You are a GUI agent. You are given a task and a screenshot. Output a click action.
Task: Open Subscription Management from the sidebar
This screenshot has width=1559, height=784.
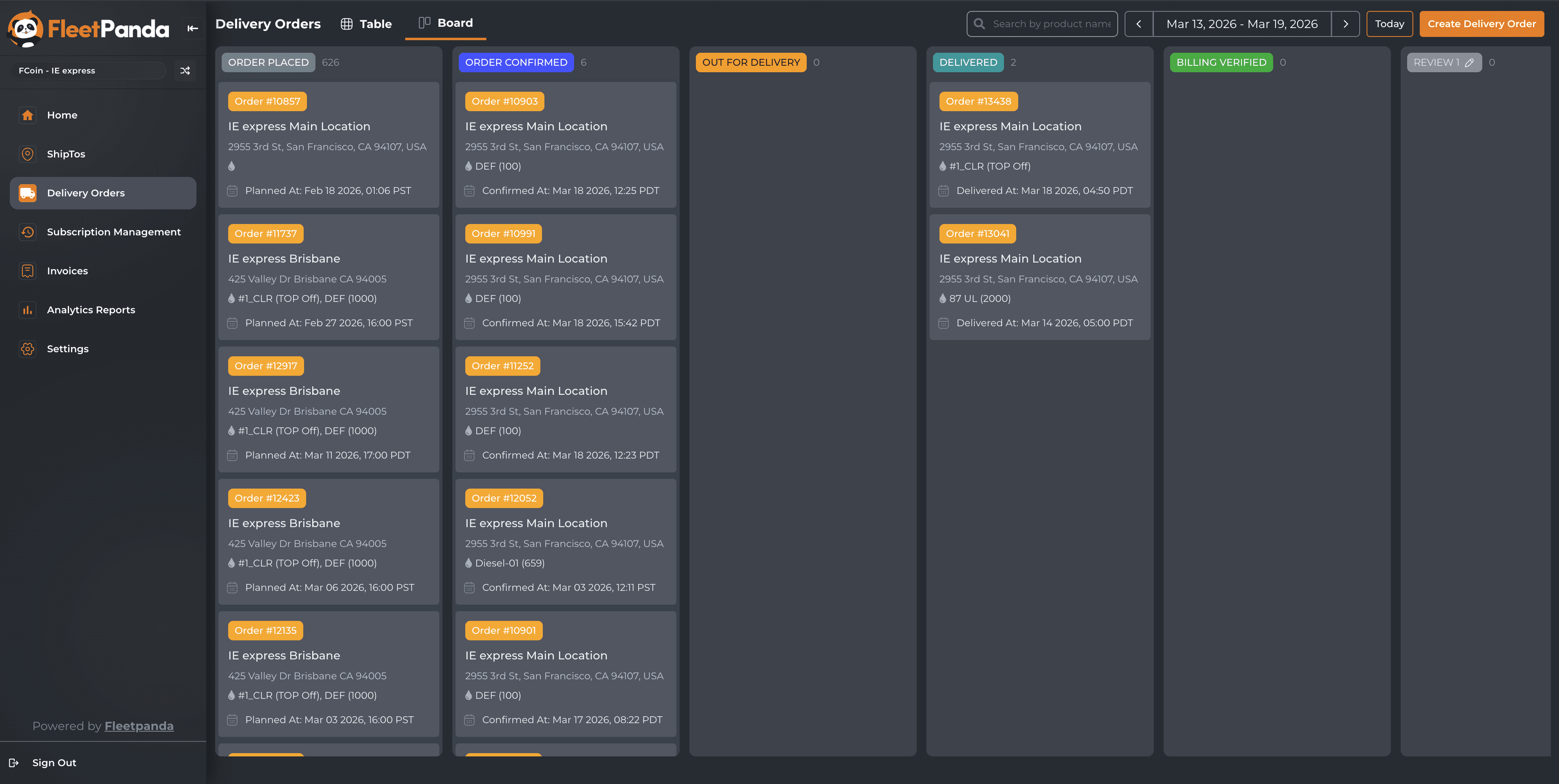pos(113,232)
